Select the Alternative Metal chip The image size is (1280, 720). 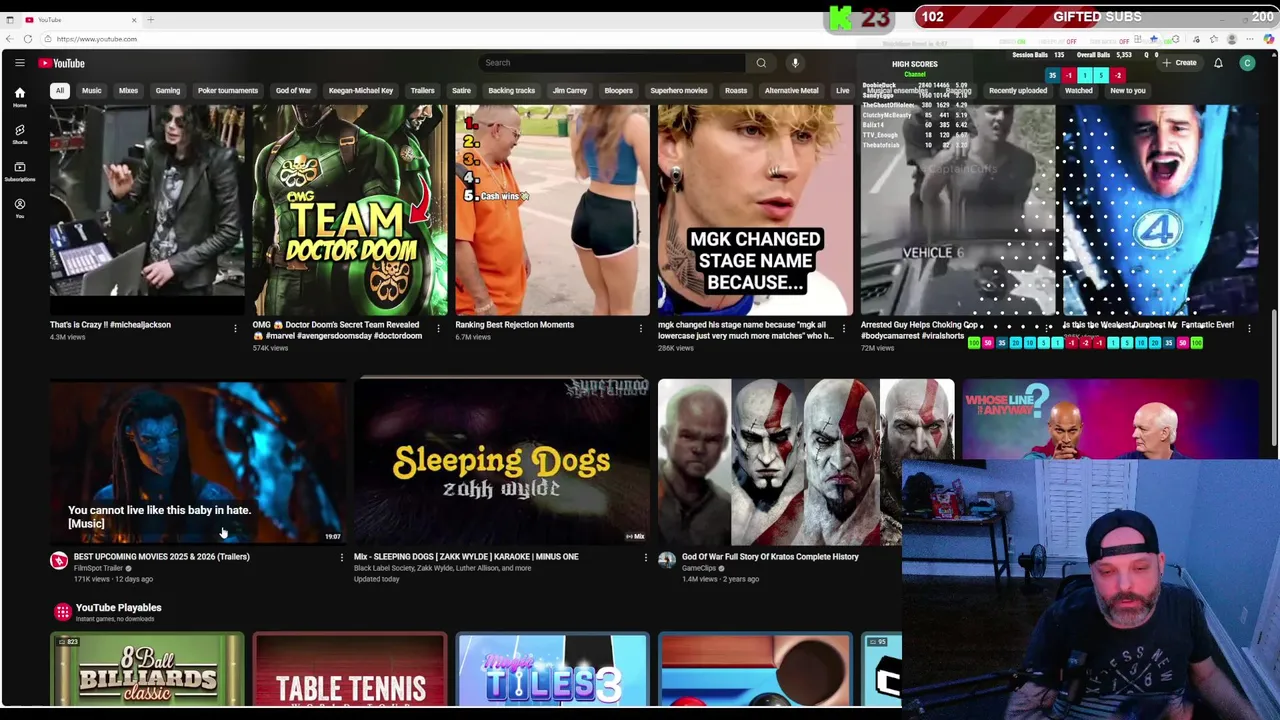point(791,90)
